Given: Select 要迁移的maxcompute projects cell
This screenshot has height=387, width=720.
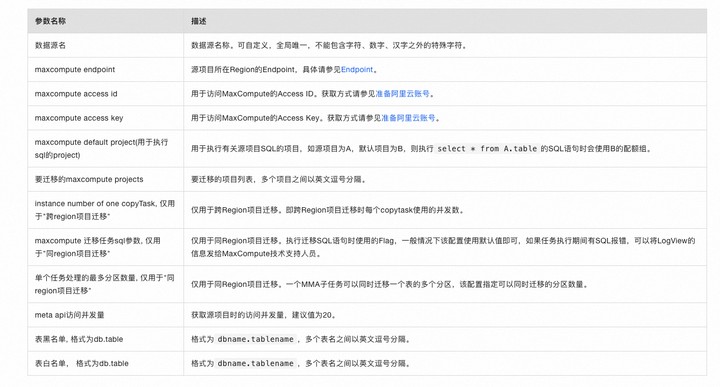Looking at the screenshot, I should point(106,179).
